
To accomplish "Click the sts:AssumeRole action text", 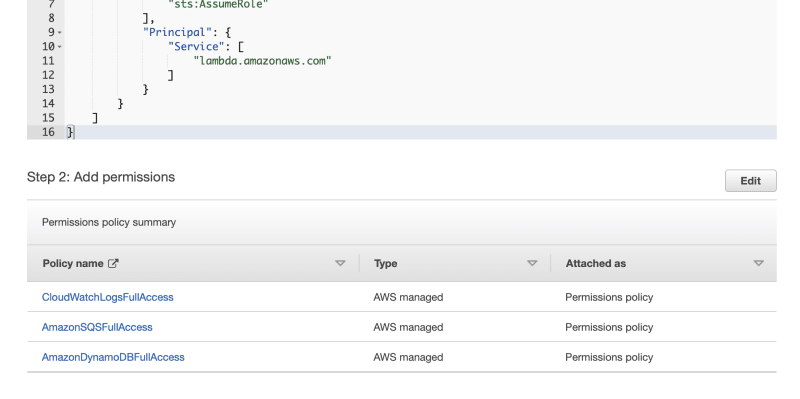I will click(218, 6).
